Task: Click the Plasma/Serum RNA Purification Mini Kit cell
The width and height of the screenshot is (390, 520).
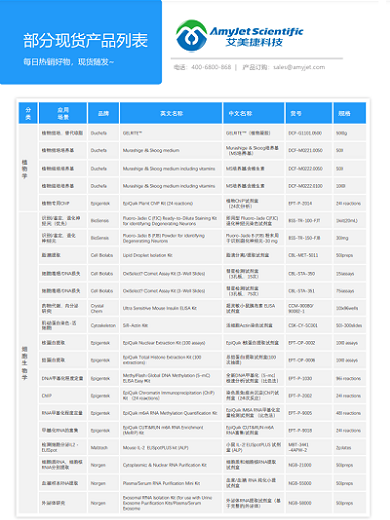Action: [x=171, y=483]
